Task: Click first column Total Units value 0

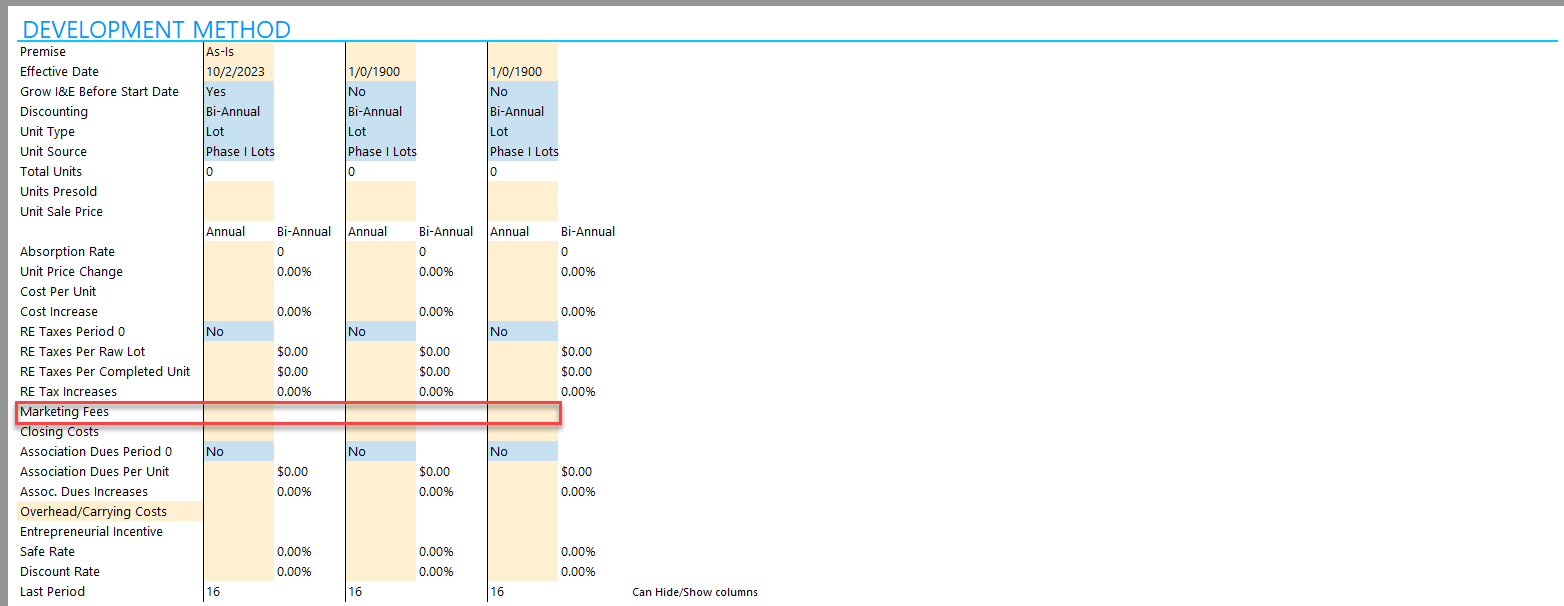Action: pos(210,171)
